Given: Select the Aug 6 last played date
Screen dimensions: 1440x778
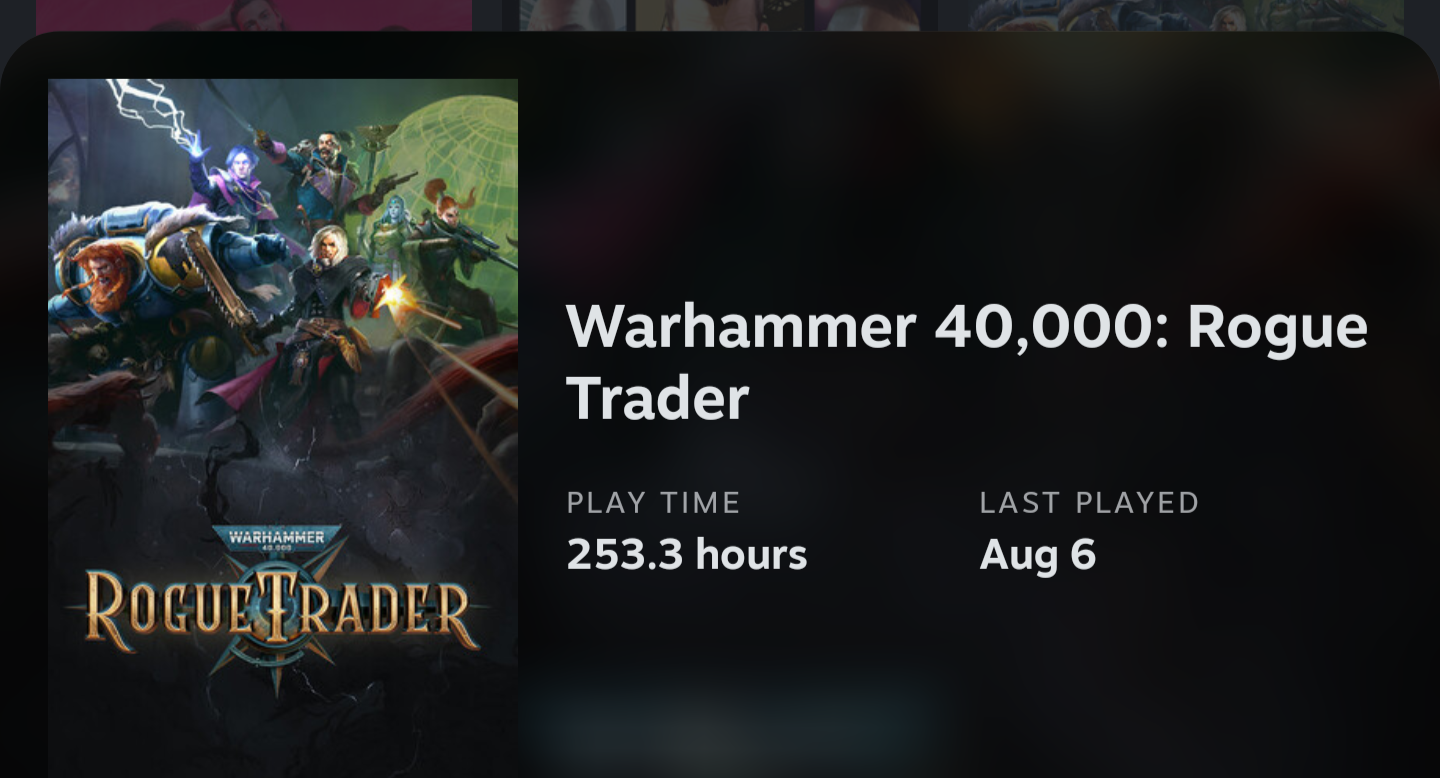Looking at the screenshot, I should coord(1037,555).
